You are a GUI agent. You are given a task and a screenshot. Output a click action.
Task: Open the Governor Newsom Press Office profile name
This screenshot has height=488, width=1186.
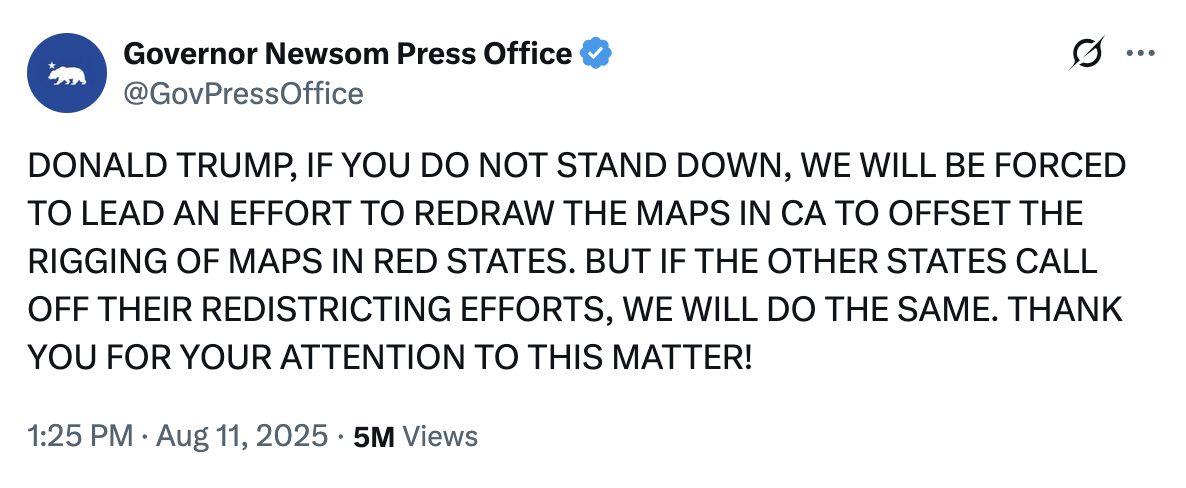point(348,53)
